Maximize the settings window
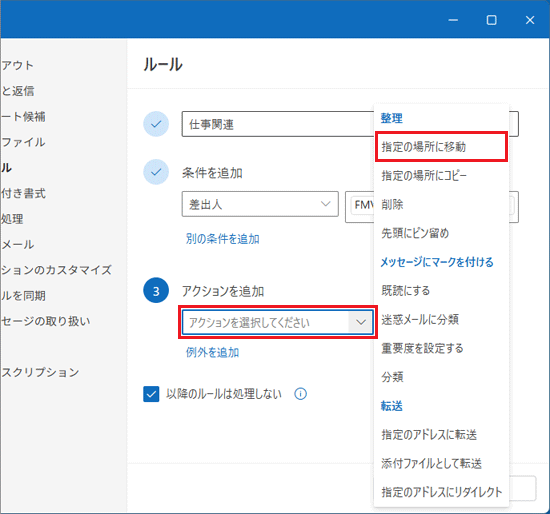This screenshot has height=514, width=550. tap(491, 20)
